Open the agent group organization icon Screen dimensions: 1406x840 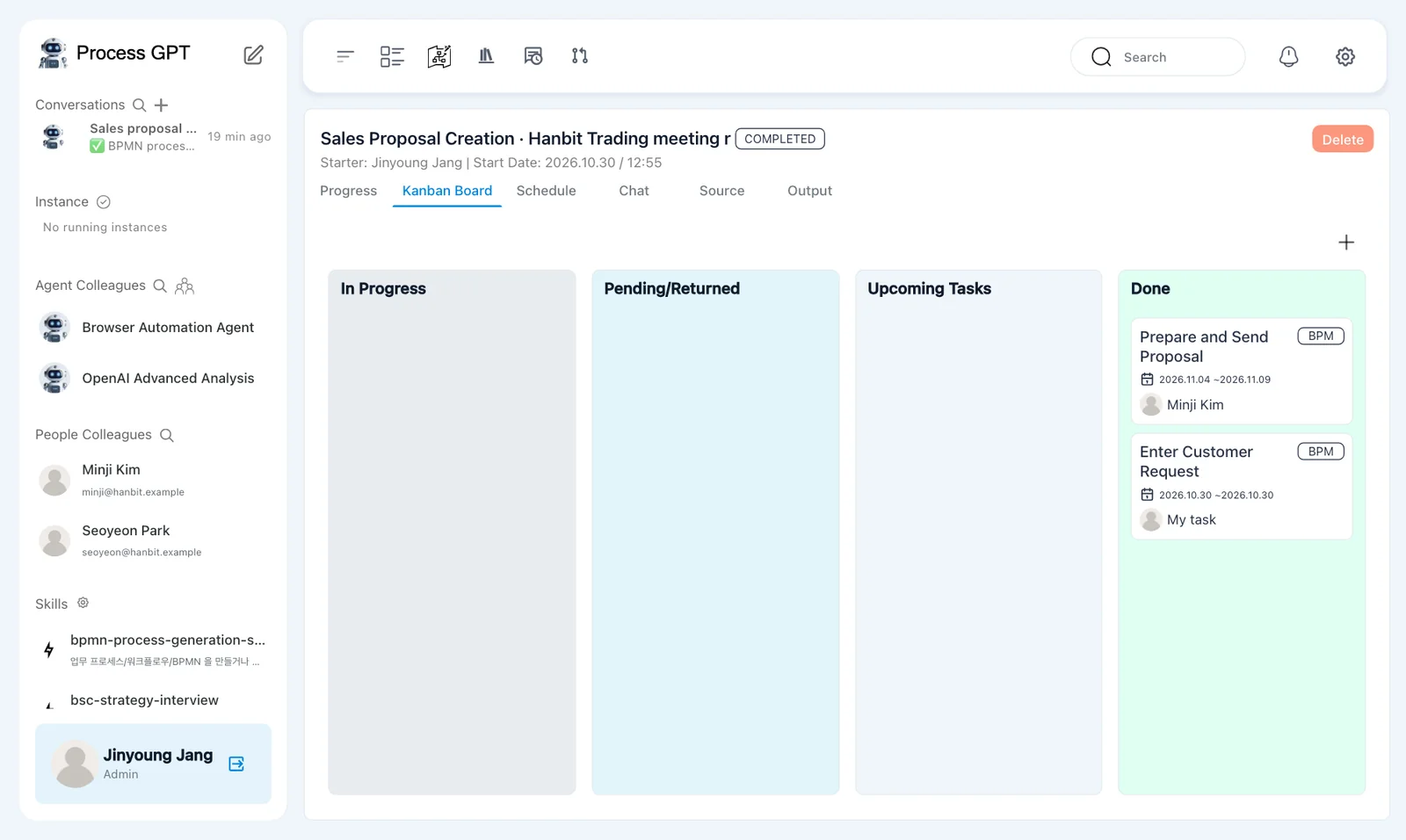[185, 286]
